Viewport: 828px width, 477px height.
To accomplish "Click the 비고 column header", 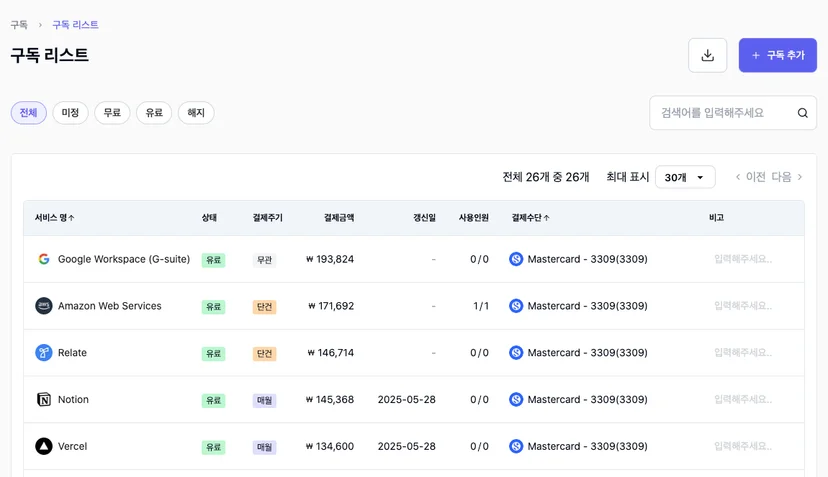I will 717,218.
